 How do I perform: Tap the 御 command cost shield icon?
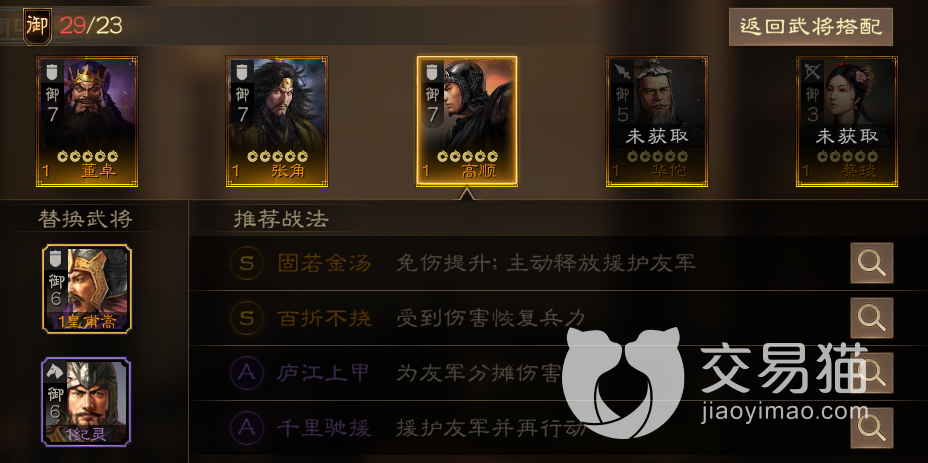37,27
